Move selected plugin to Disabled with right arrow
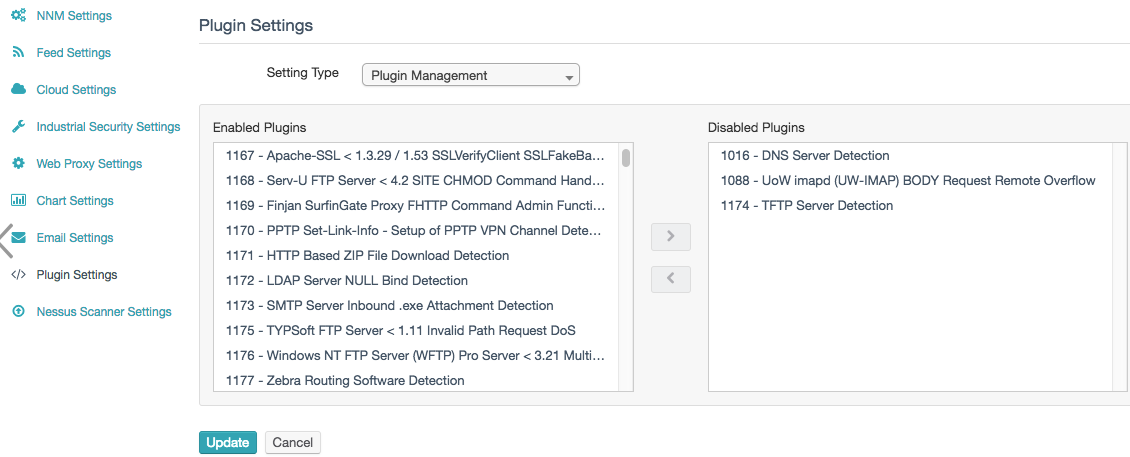This screenshot has height=457, width=1130. 671,237
